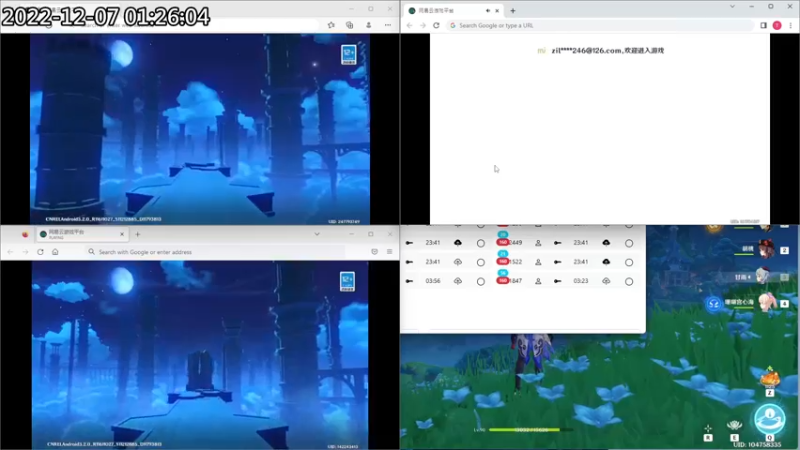Screen dimensions: 800x450
Task: Focus the Firefox address bar
Action: 214,252
